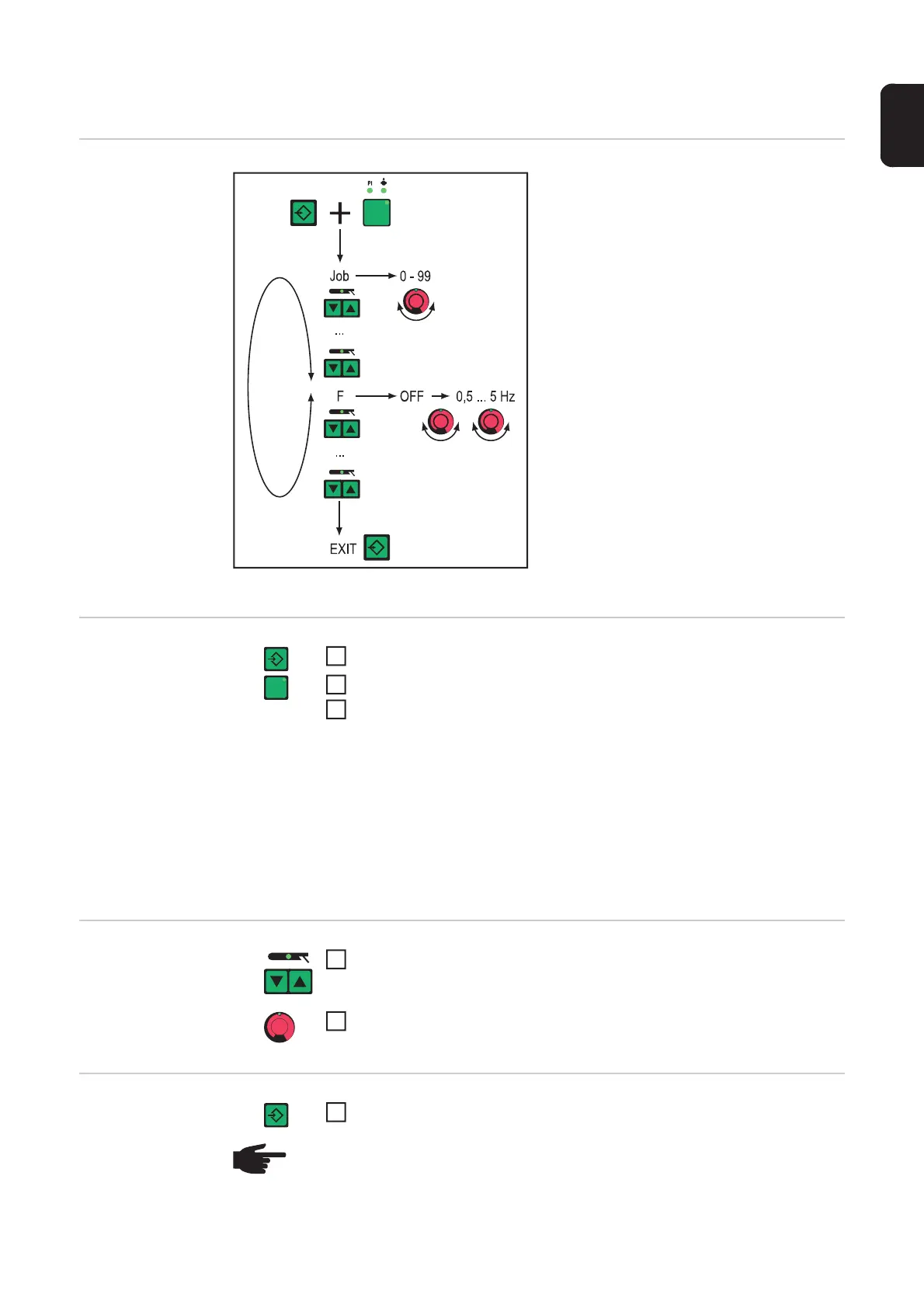Click the black pointing hand note icon

[259, 1158]
